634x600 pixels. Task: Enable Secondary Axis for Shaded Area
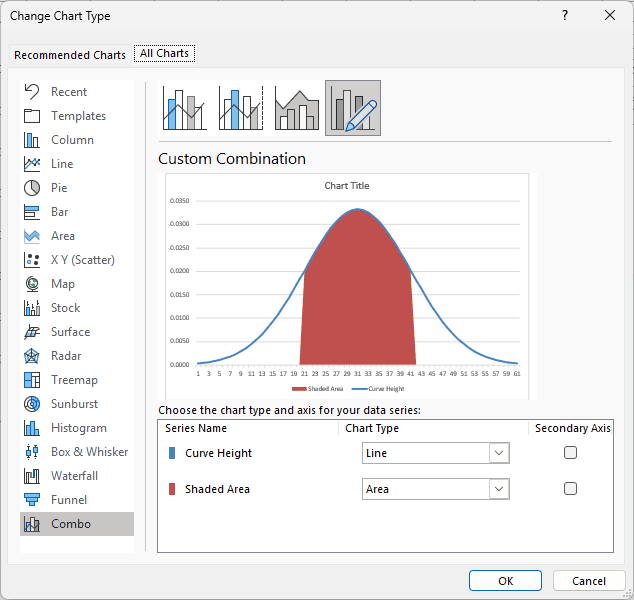click(570, 489)
